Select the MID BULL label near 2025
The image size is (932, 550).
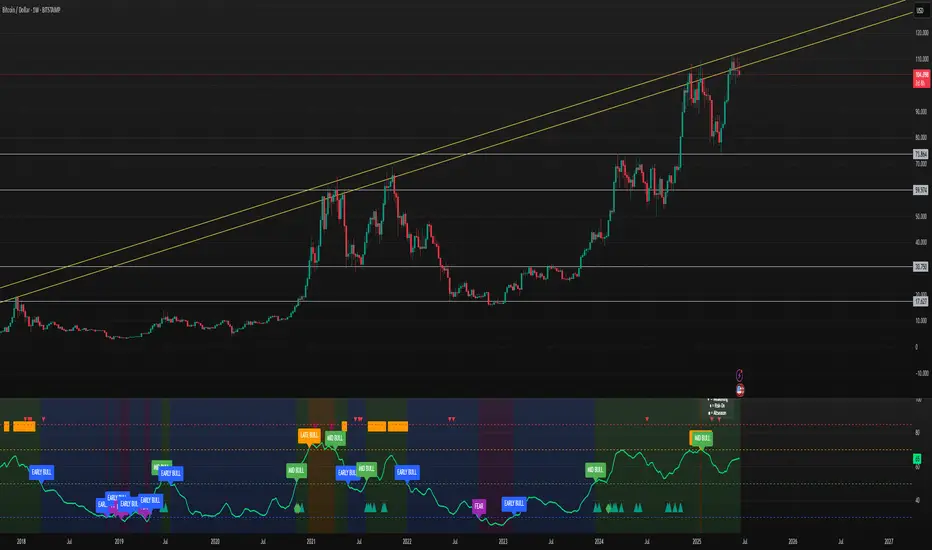click(703, 438)
